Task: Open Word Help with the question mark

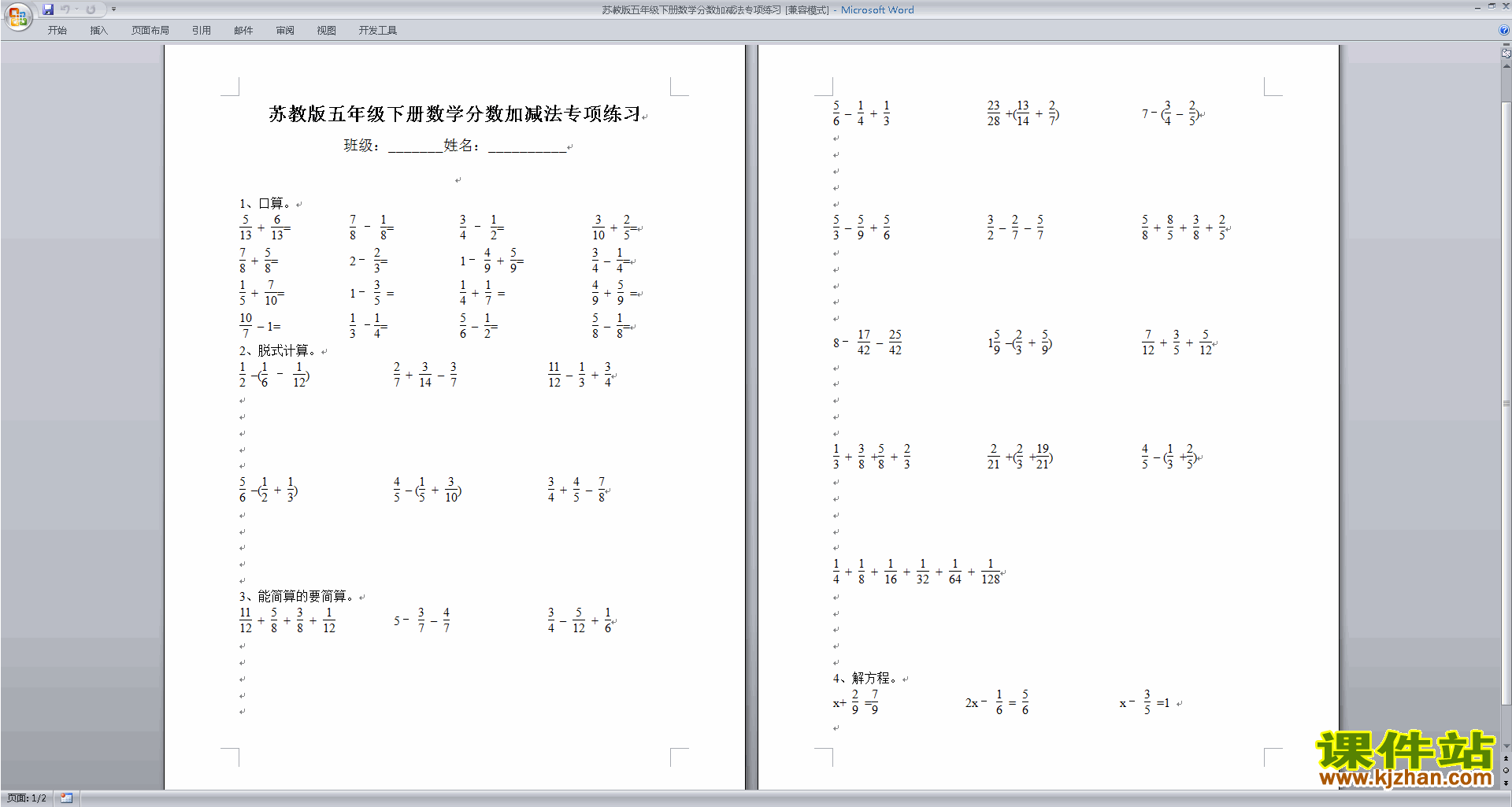Action: [1504, 30]
